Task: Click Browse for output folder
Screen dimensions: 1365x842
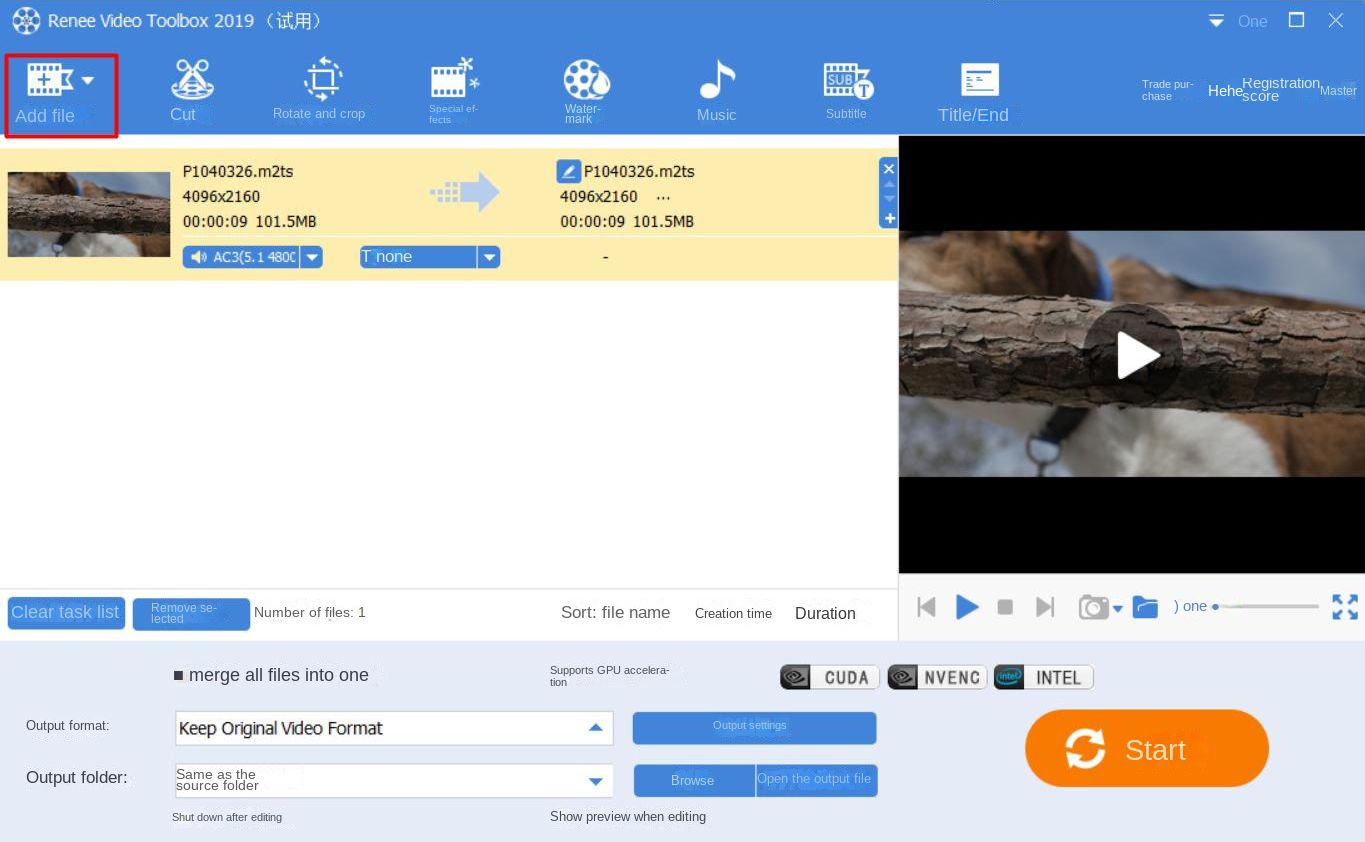Action: [693, 780]
